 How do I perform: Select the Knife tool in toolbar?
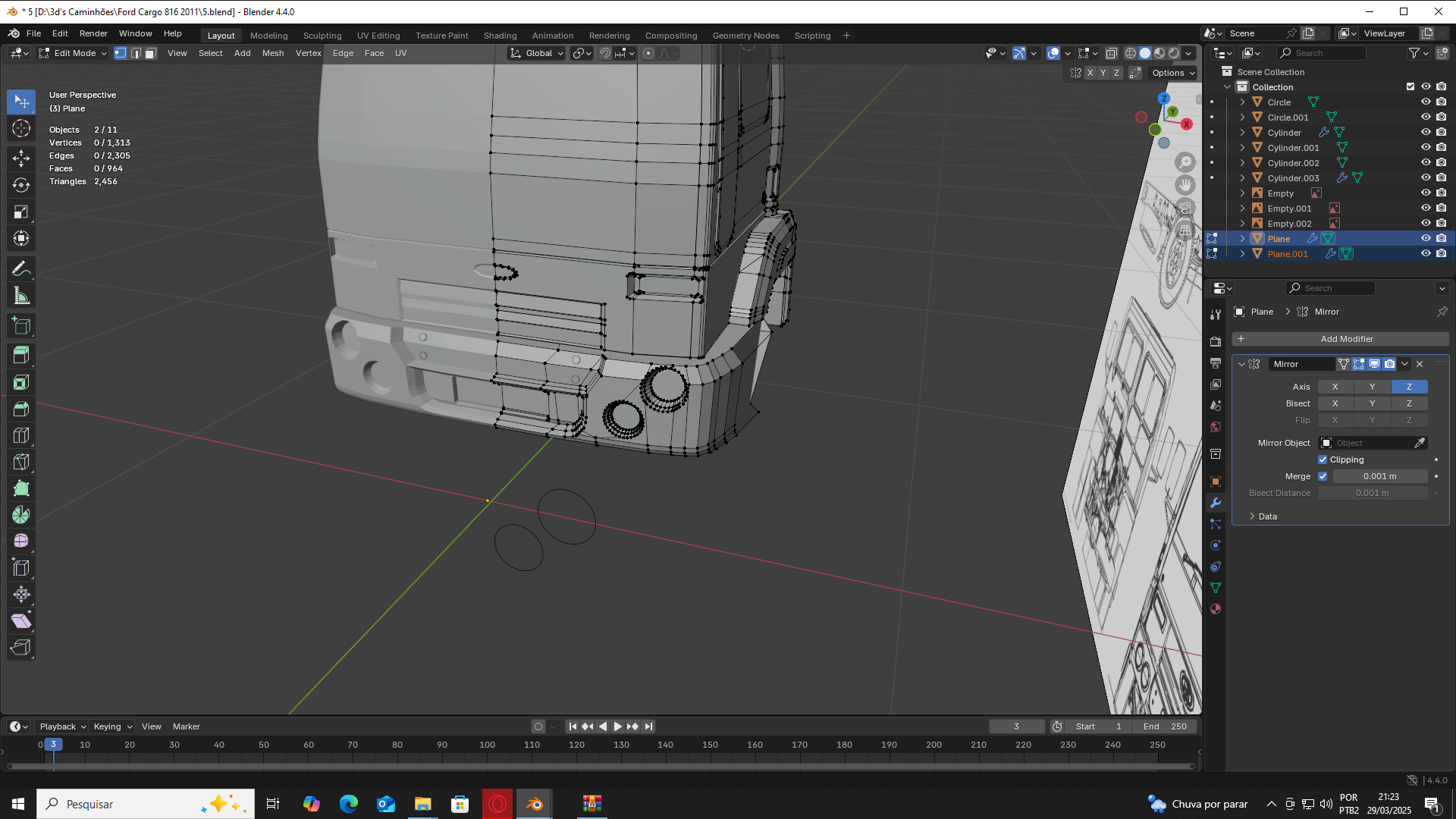[x=21, y=462]
